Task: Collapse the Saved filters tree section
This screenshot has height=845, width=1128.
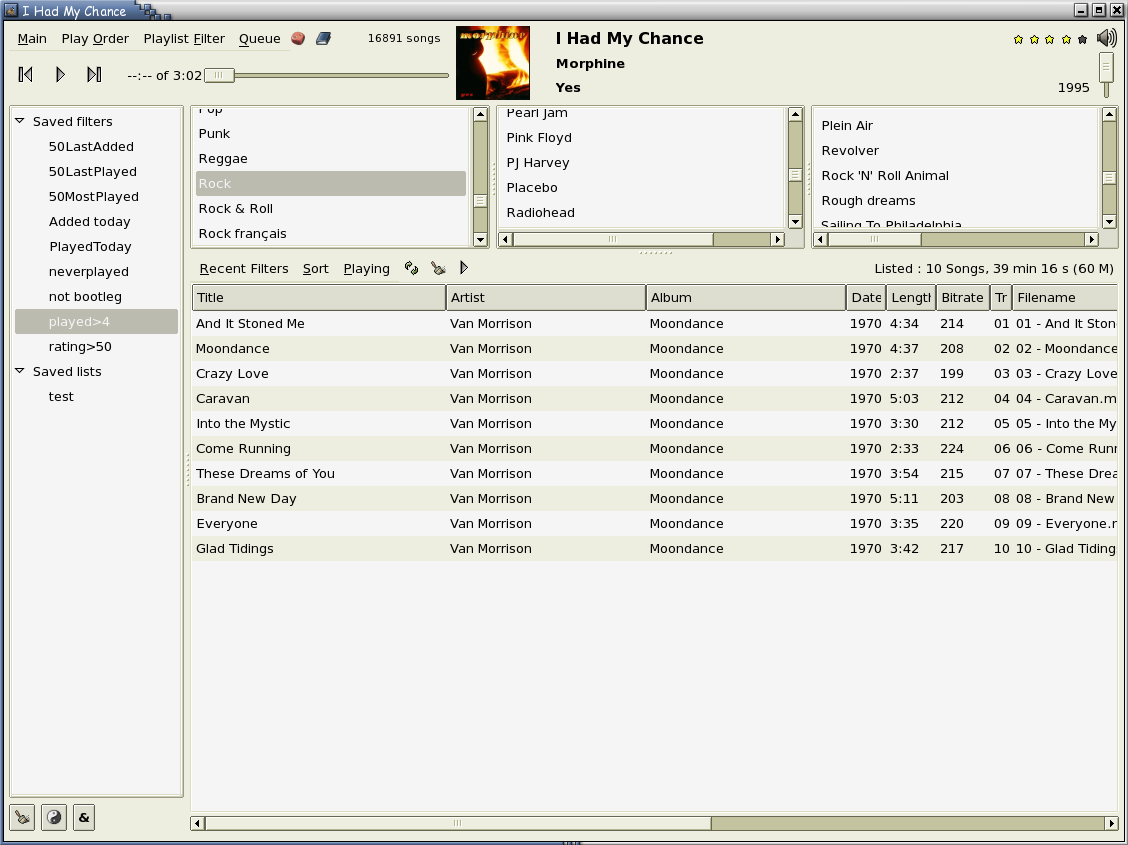Action: [x=20, y=121]
